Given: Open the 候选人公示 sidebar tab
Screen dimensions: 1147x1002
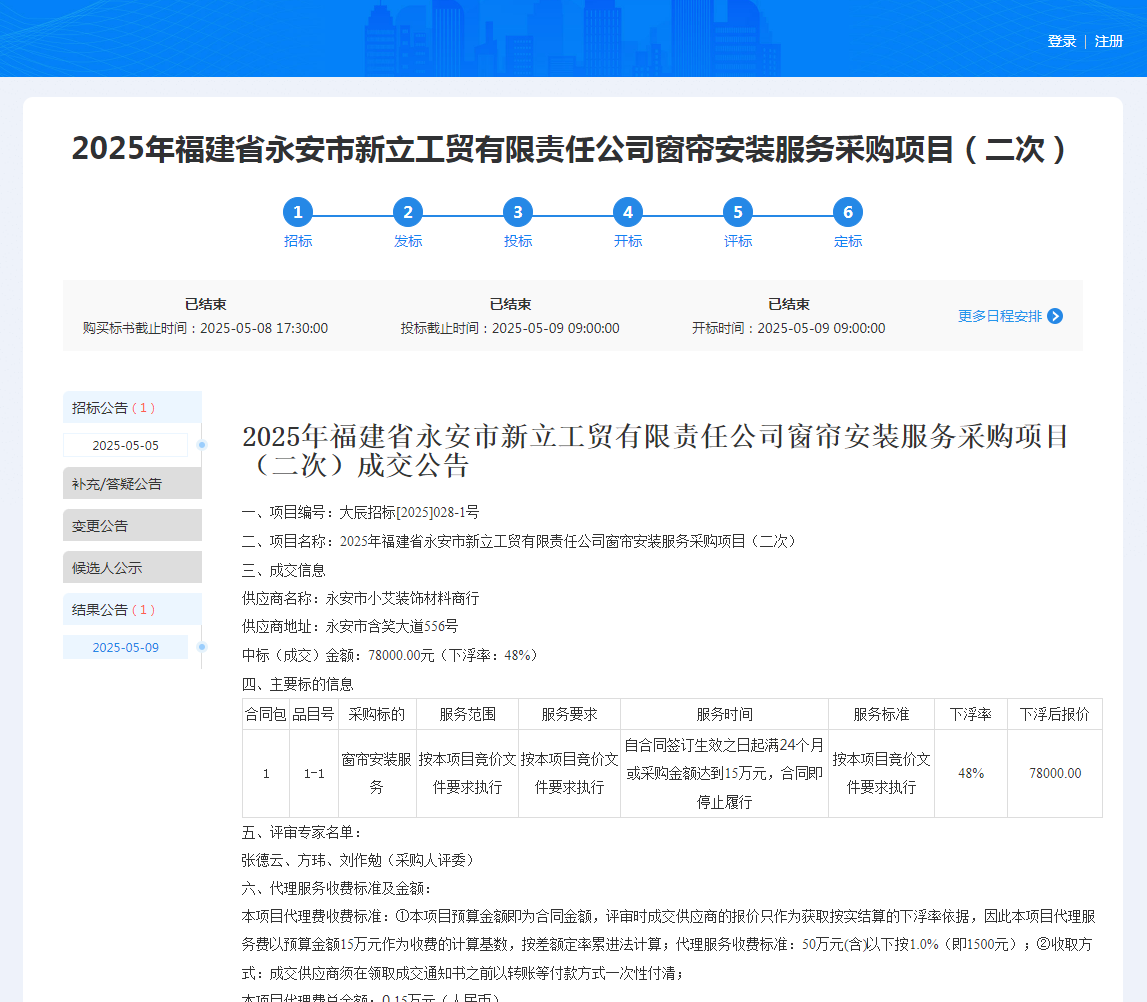Looking at the screenshot, I should click(x=132, y=567).
